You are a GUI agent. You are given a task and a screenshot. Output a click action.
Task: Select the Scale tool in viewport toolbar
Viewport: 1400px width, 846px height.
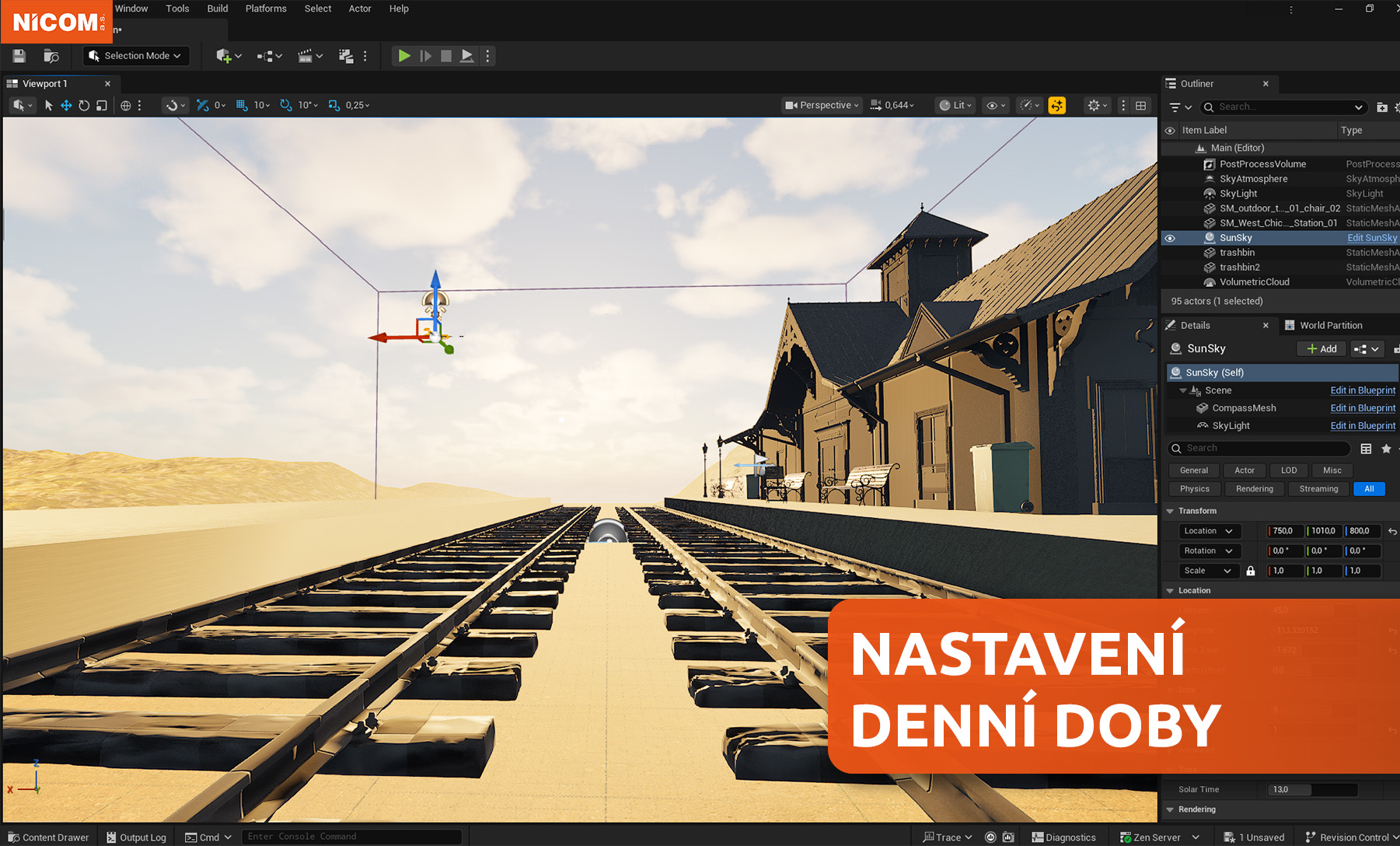(x=102, y=106)
